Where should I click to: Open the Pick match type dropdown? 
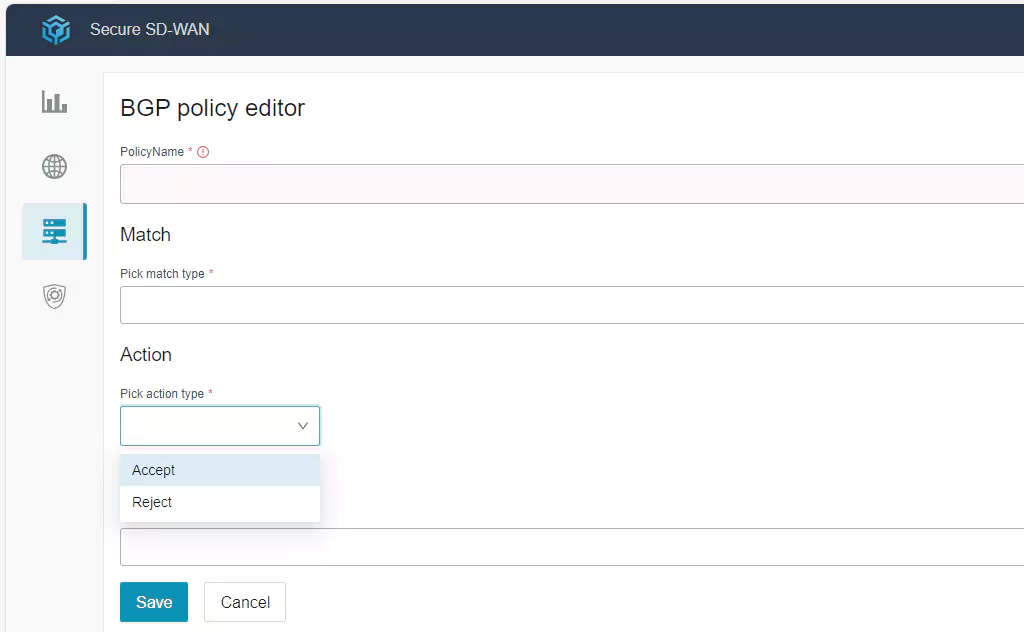(571, 305)
